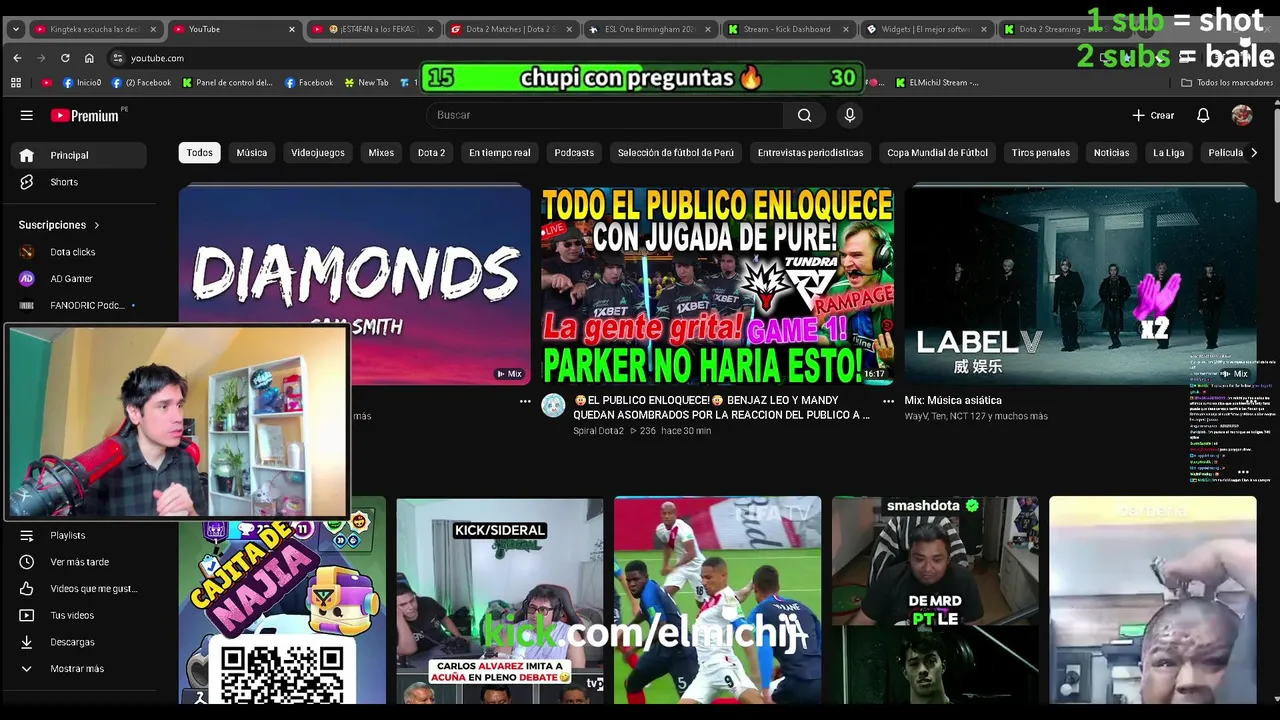Open Playlists in the sidebar

[79, 535]
